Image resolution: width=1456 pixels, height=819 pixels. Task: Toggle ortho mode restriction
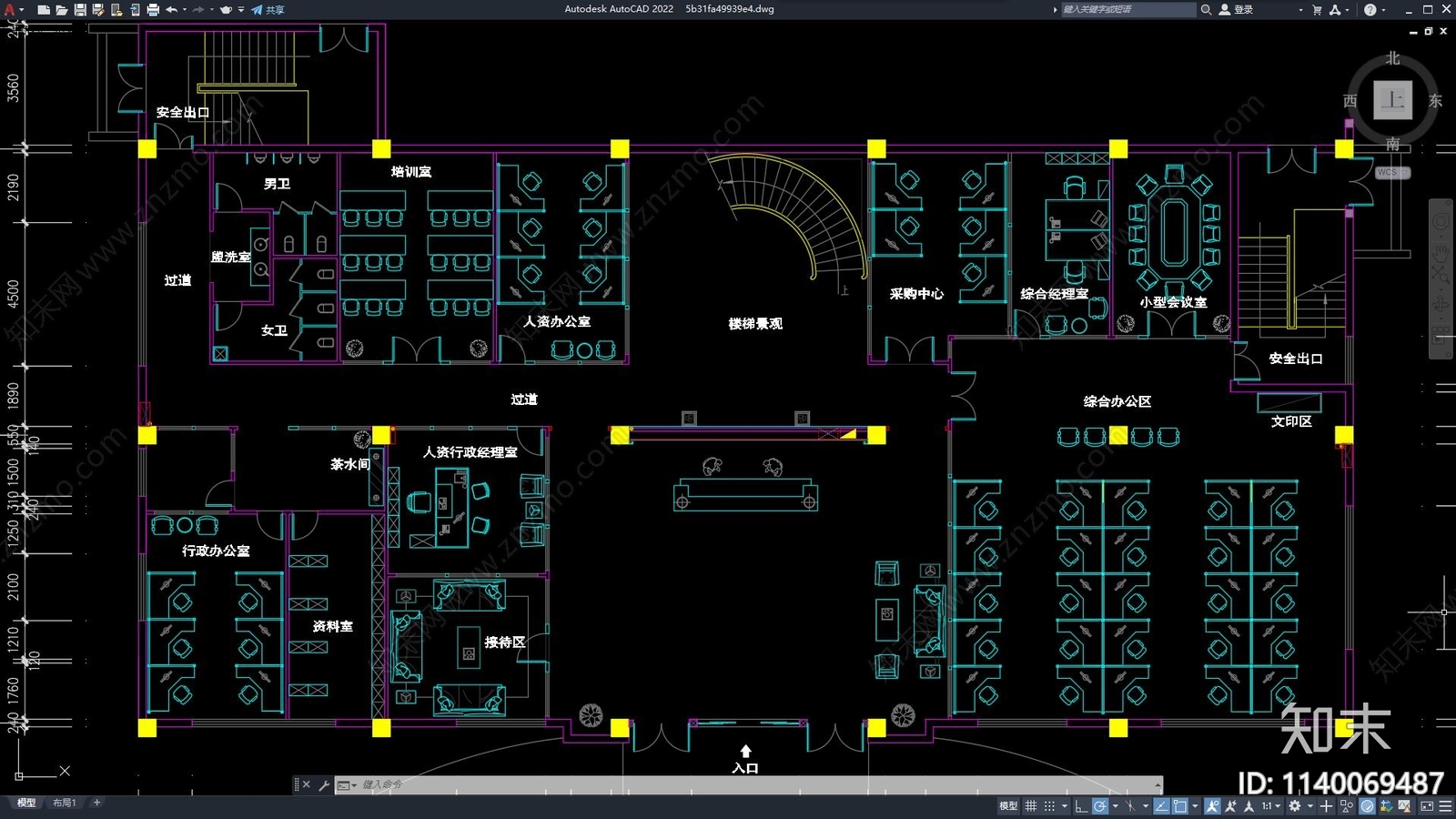[1081, 806]
